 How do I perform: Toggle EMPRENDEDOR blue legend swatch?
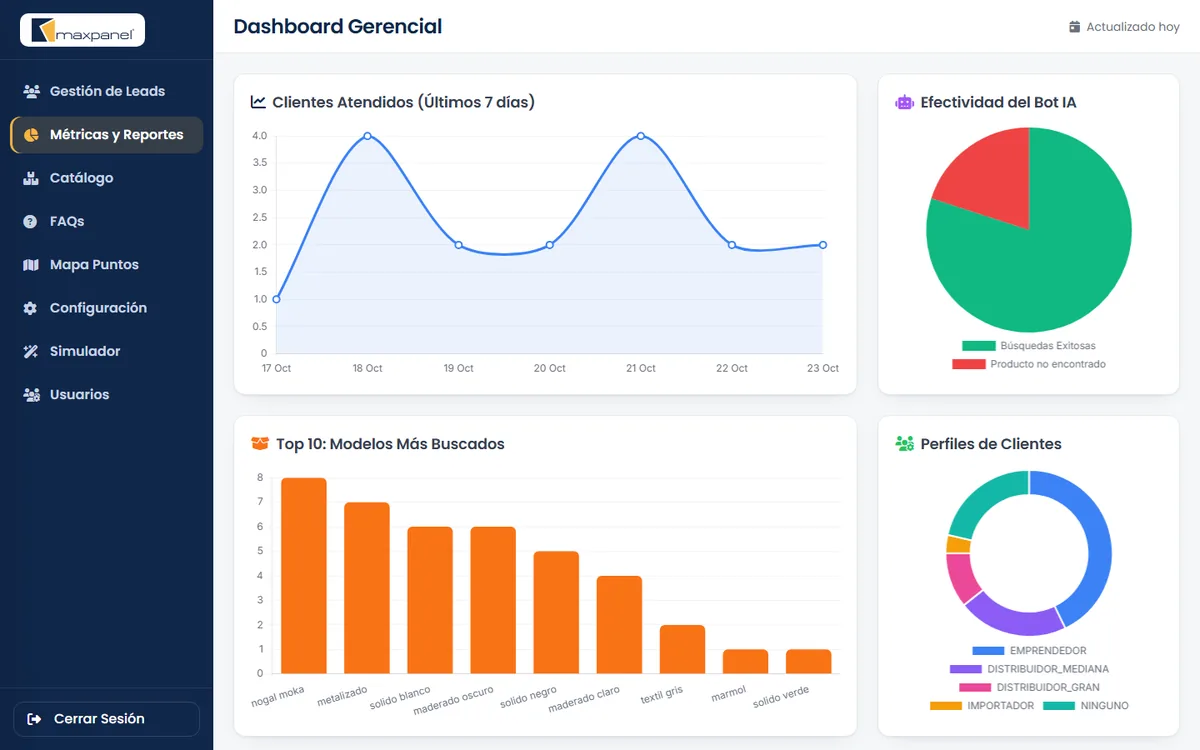(988, 651)
